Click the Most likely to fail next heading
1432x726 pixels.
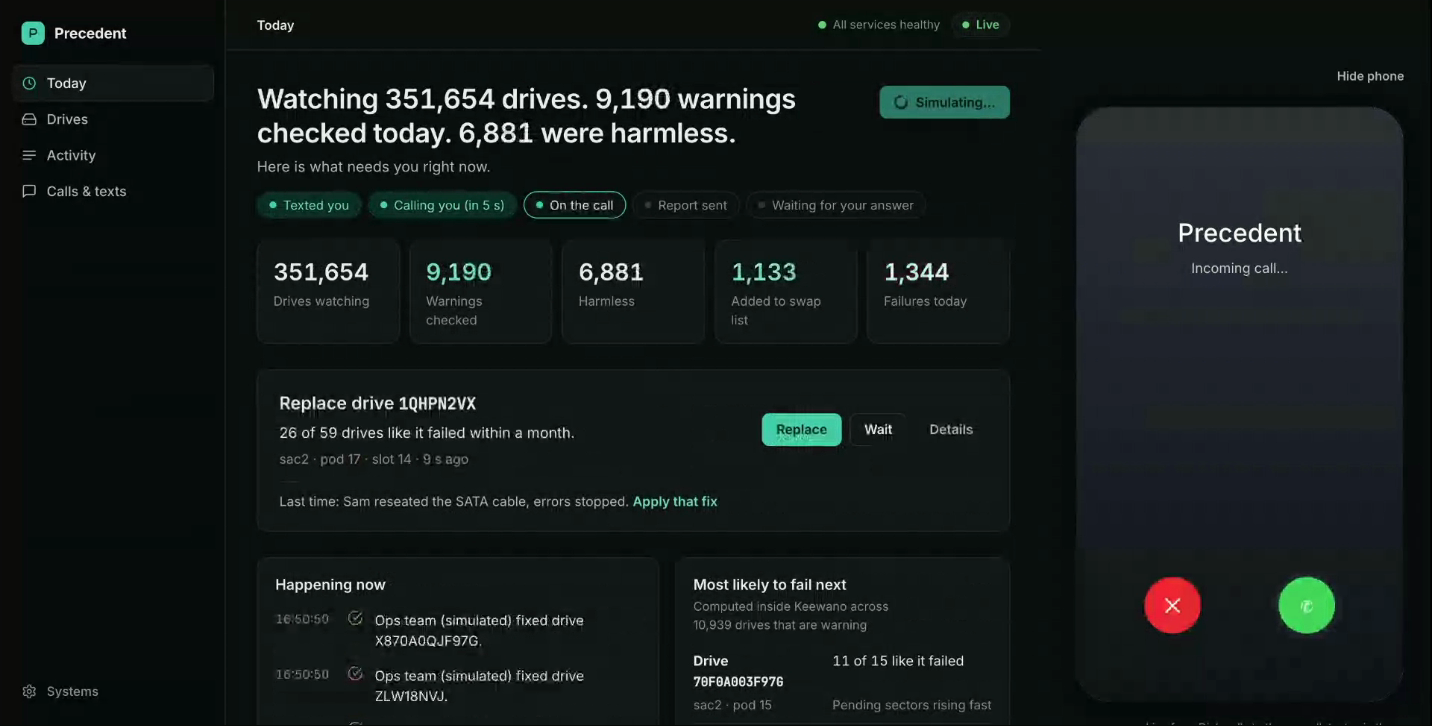(x=770, y=585)
